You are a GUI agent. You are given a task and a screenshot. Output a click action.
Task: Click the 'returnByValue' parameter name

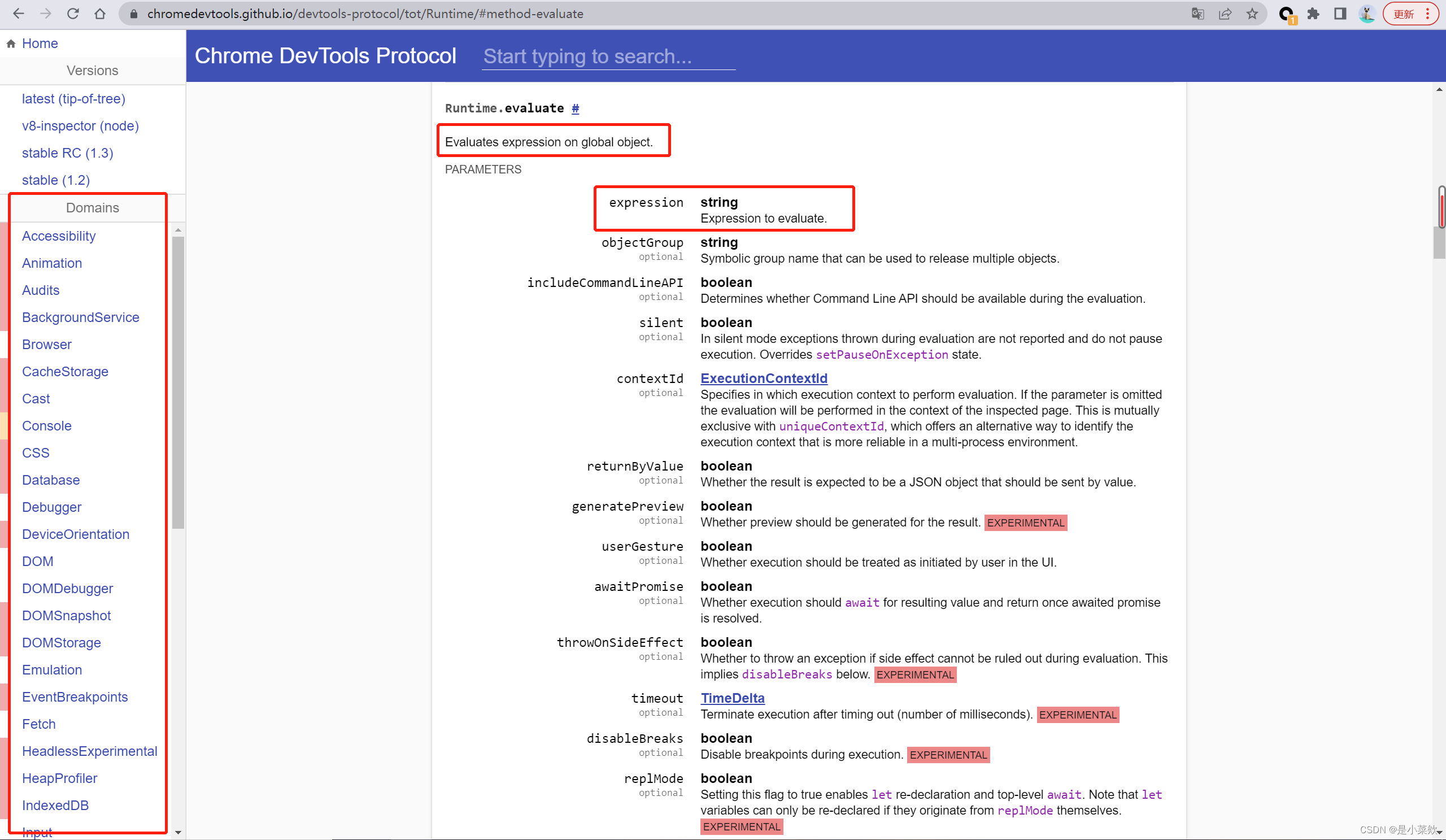635,466
